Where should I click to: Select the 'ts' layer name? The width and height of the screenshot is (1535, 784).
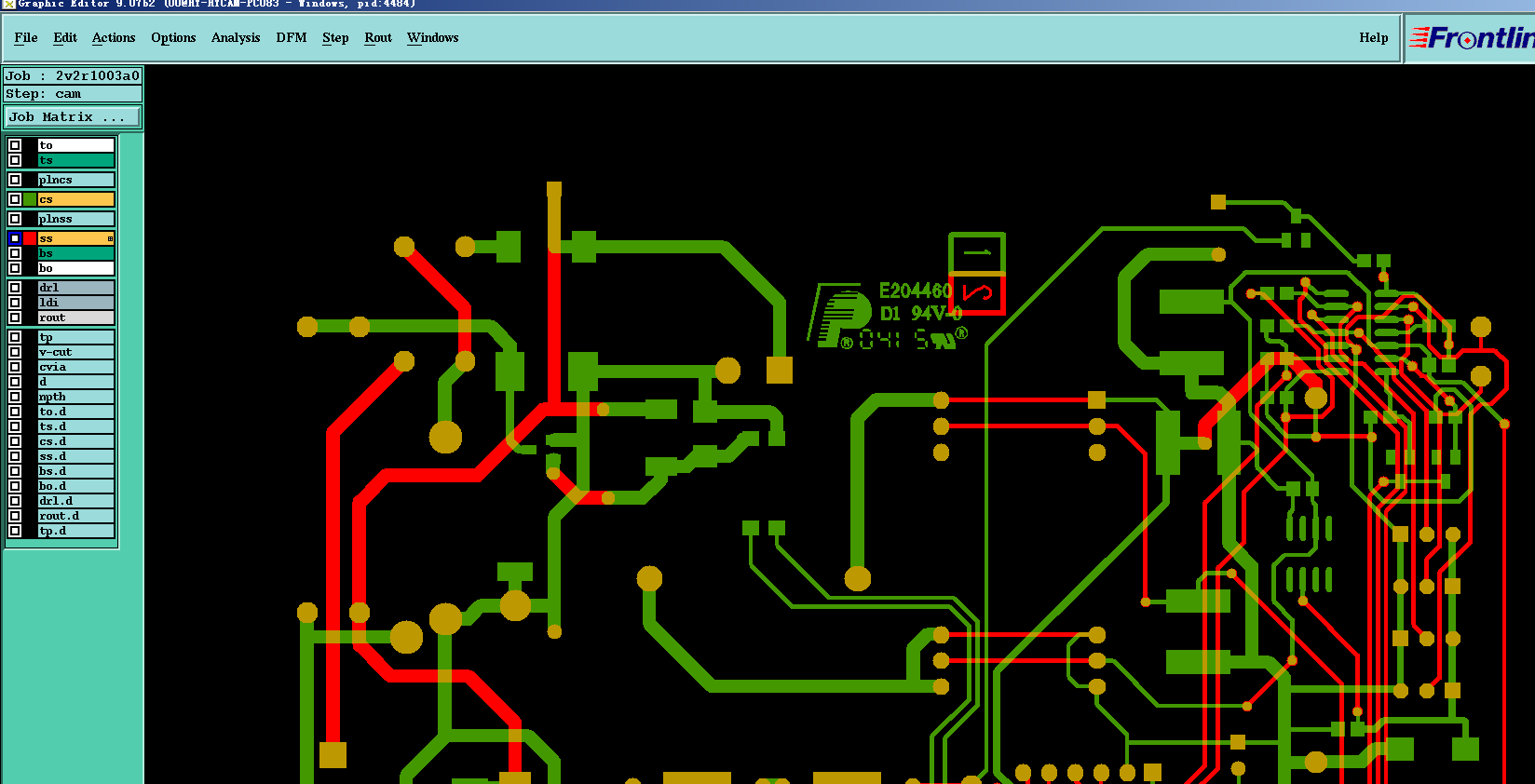pyautogui.click(x=75, y=160)
